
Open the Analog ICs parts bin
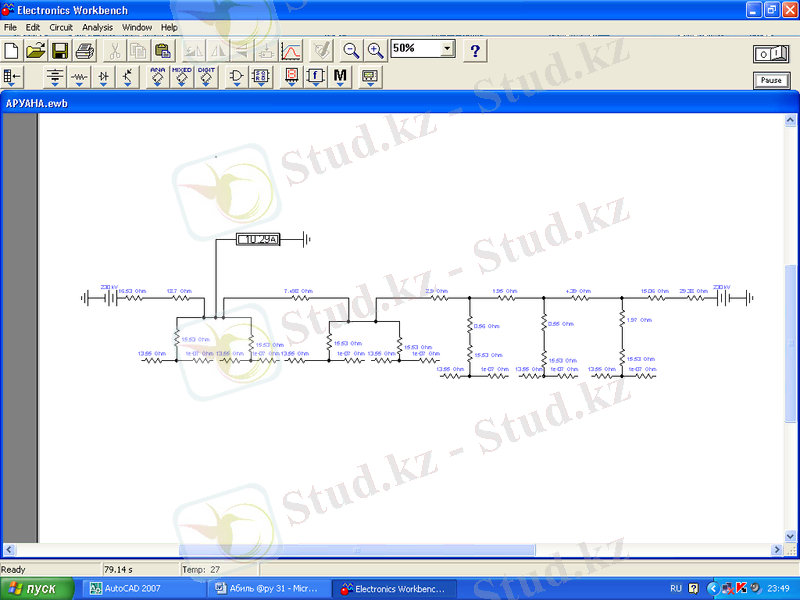click(x=158, y=77)
